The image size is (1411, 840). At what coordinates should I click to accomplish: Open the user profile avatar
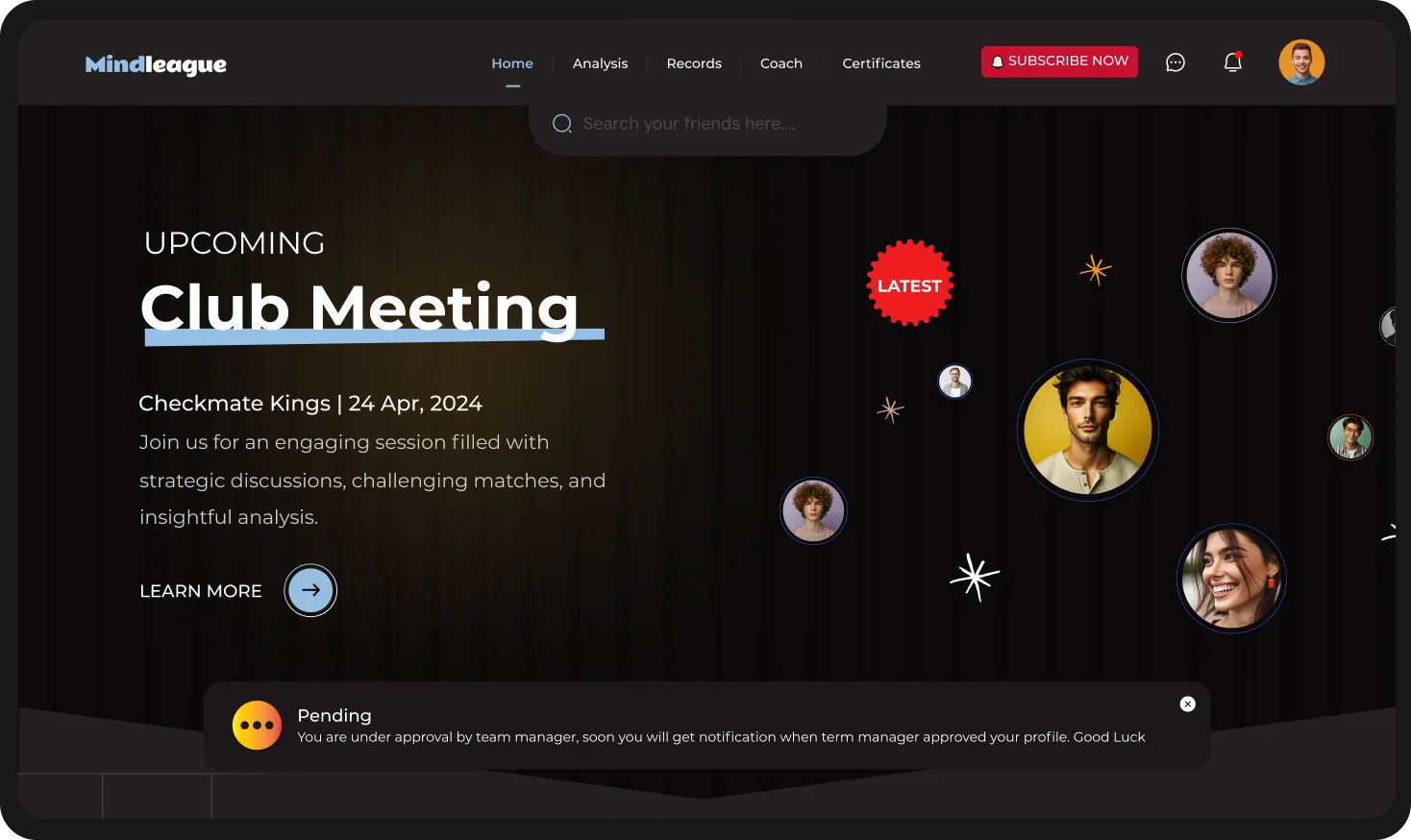pyautogui.click(x=1301, y=62)
